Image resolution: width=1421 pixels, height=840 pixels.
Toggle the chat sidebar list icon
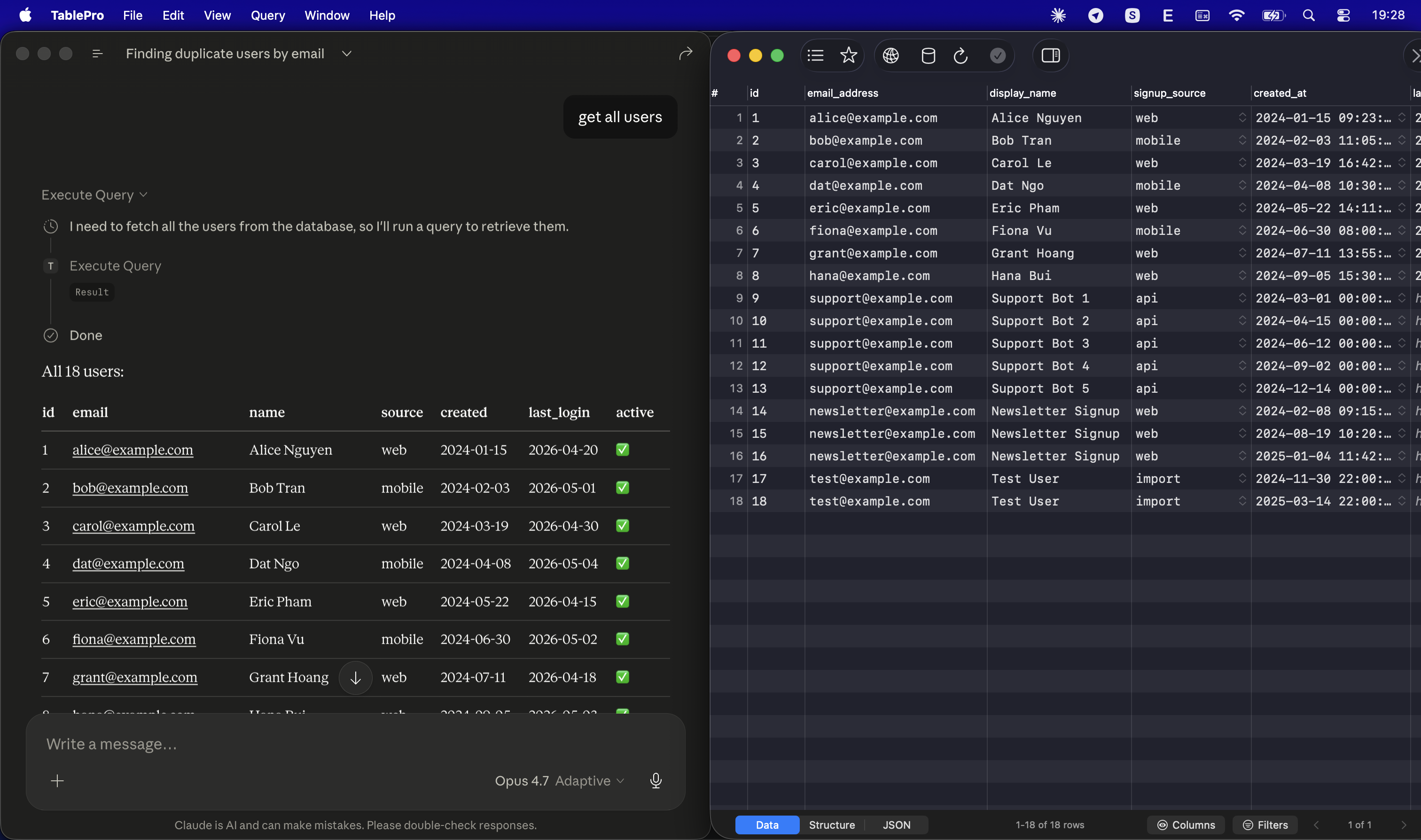click(97, 54)
